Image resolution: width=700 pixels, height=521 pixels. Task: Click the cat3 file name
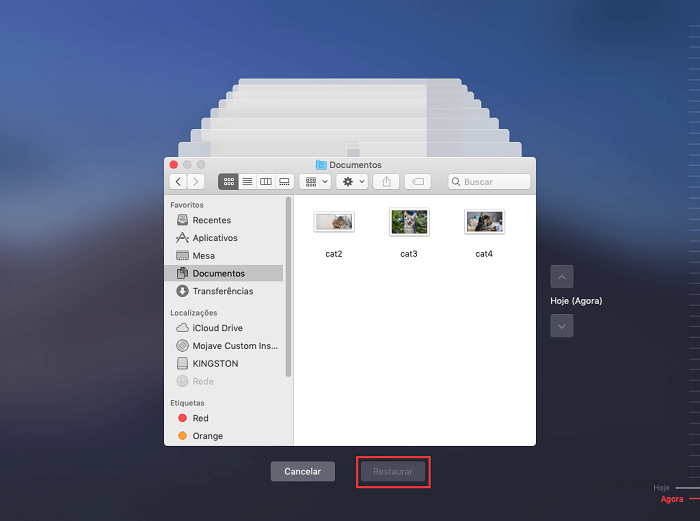(x=409, y=254)
